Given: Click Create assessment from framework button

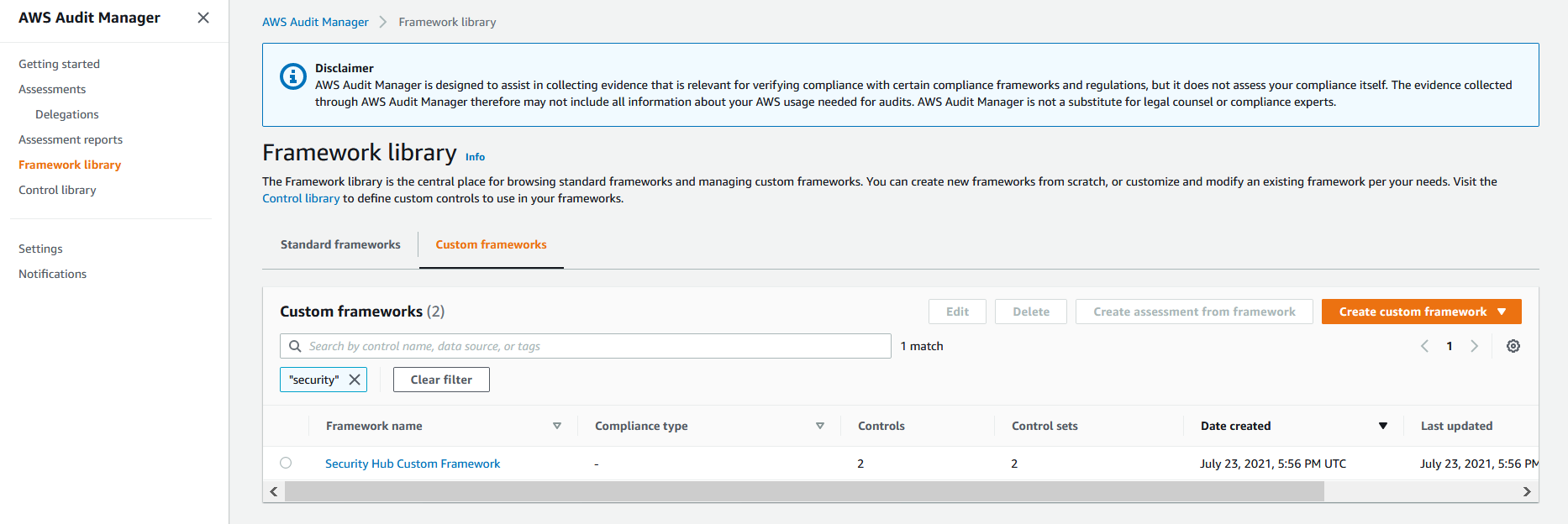Looking at the screenshot, I should point(1194,312).
